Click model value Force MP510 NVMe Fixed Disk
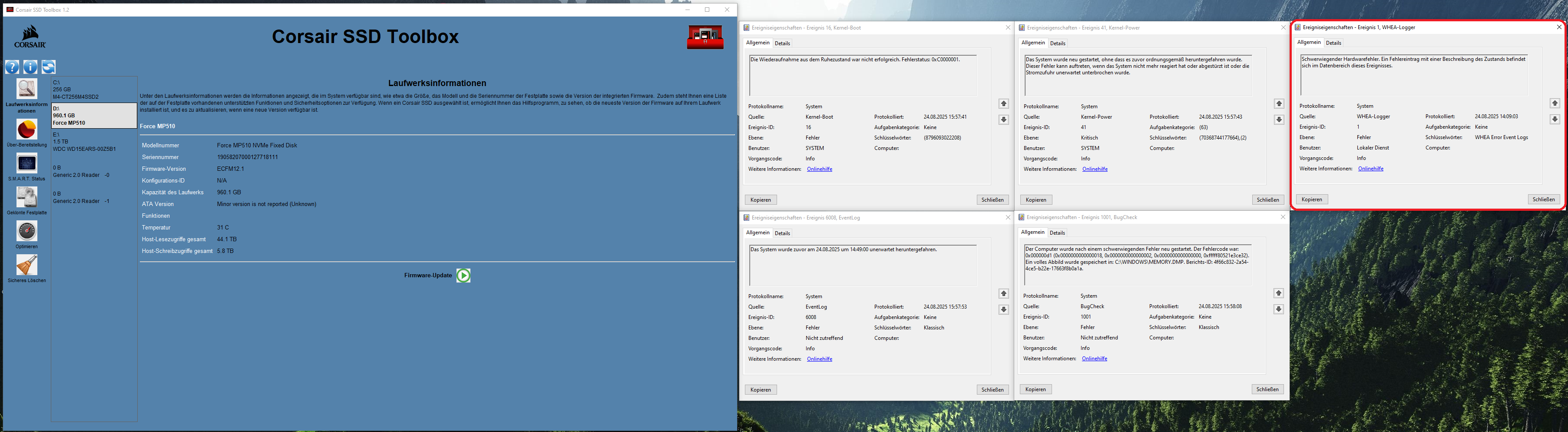The image size is (1568, 432). [257, 146]
